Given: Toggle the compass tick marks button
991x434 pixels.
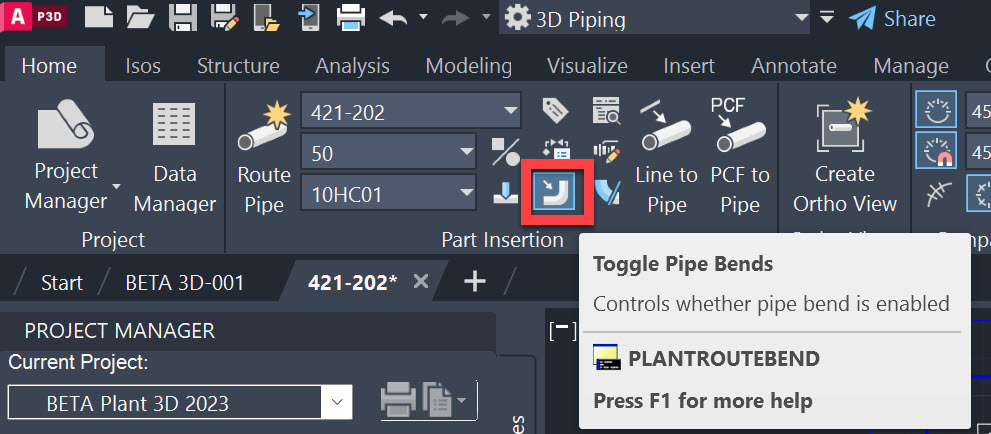Looking at the screenshot, I should point(936,111).
